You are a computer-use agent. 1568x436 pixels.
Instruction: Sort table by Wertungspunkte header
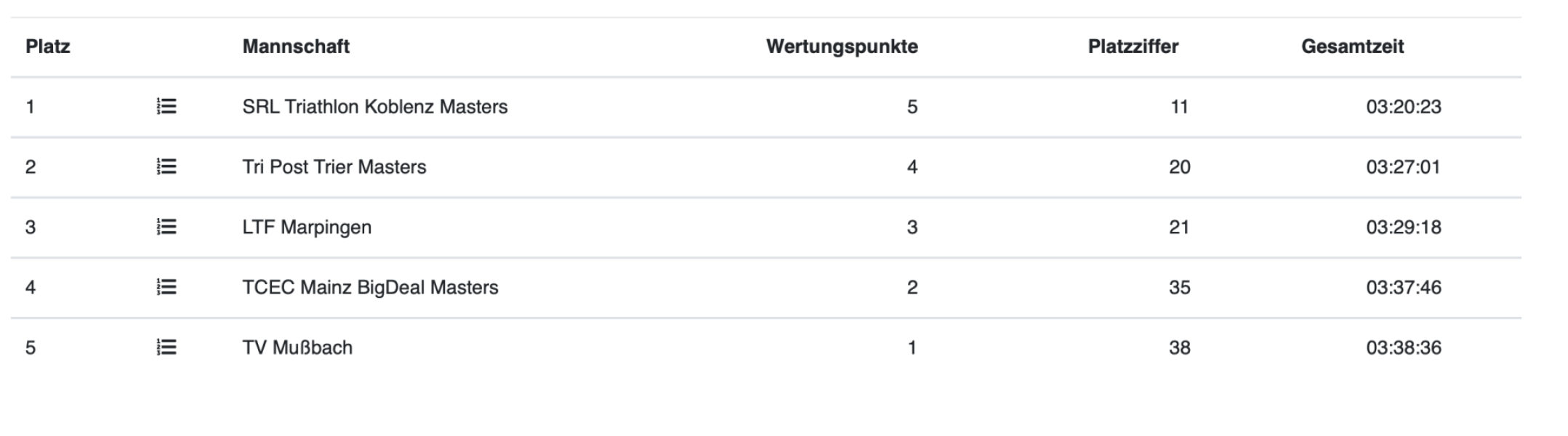click(x=842, y=47)
